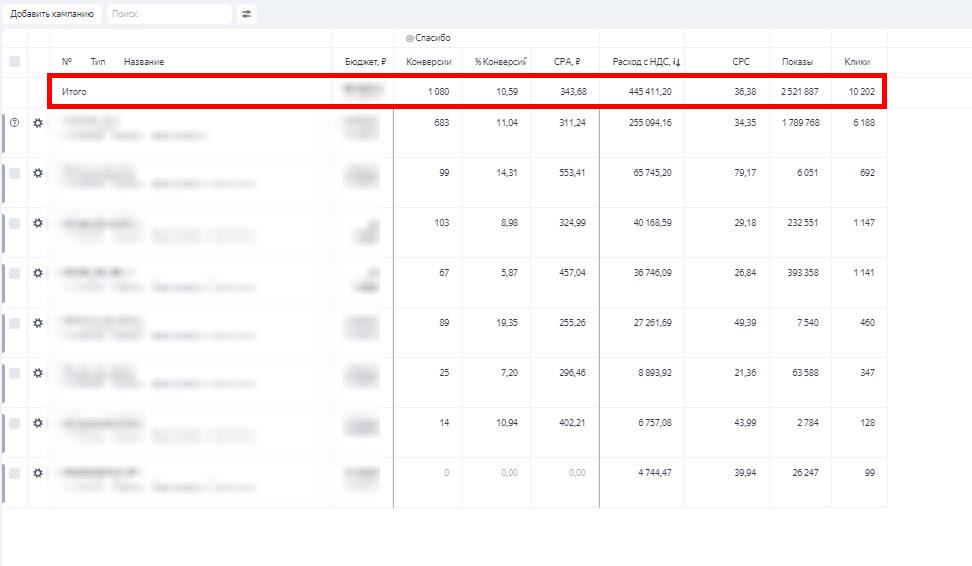The width and height of the screenshot is (972, 566).
Task: Click question mark icon on 683 conversions row
Action: (14, 123)
